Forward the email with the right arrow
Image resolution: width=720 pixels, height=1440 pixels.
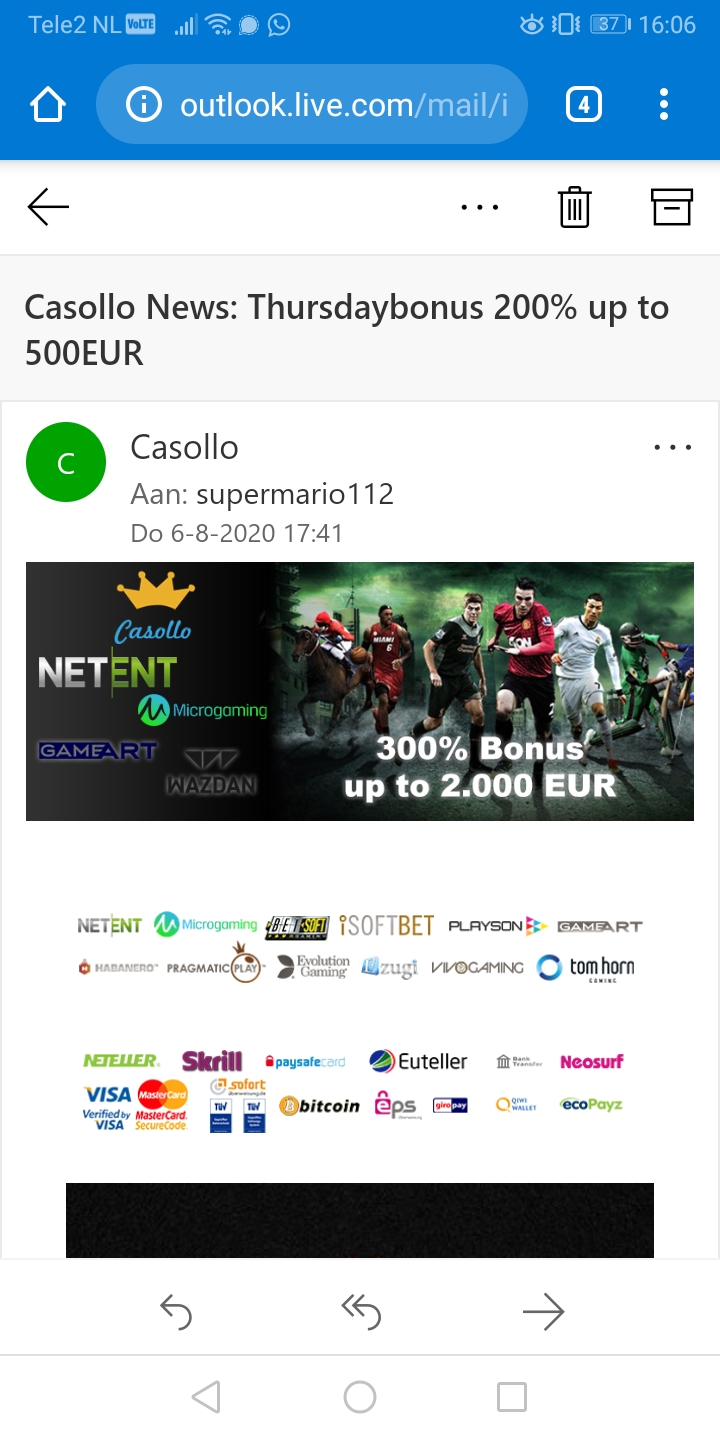point(544,1312)
